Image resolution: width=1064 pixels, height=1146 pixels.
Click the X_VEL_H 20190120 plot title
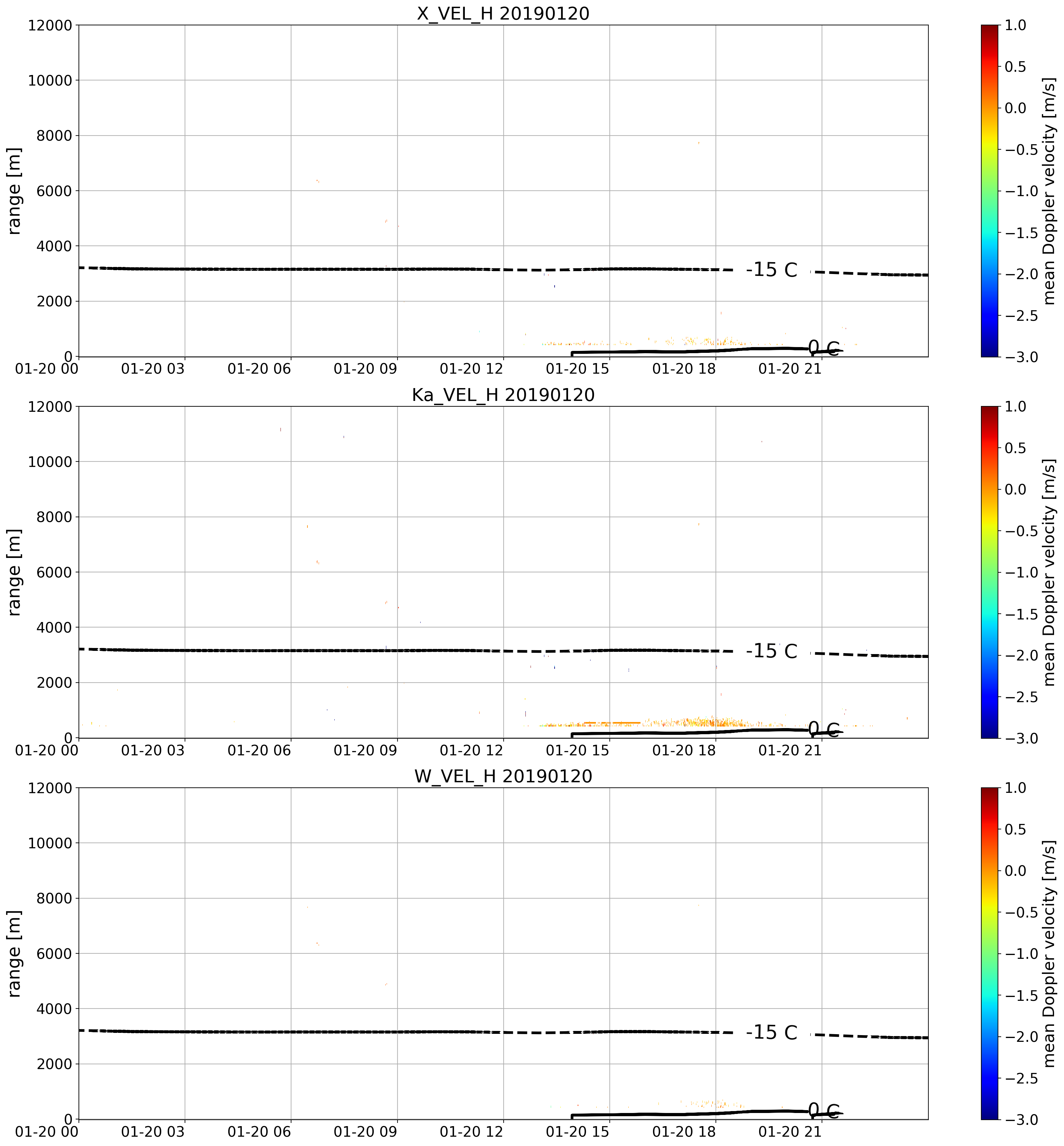[503, 13]
